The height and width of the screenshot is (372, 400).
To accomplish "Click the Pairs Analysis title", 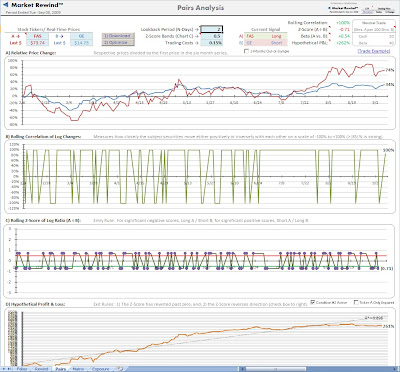I will click(200, 8).
